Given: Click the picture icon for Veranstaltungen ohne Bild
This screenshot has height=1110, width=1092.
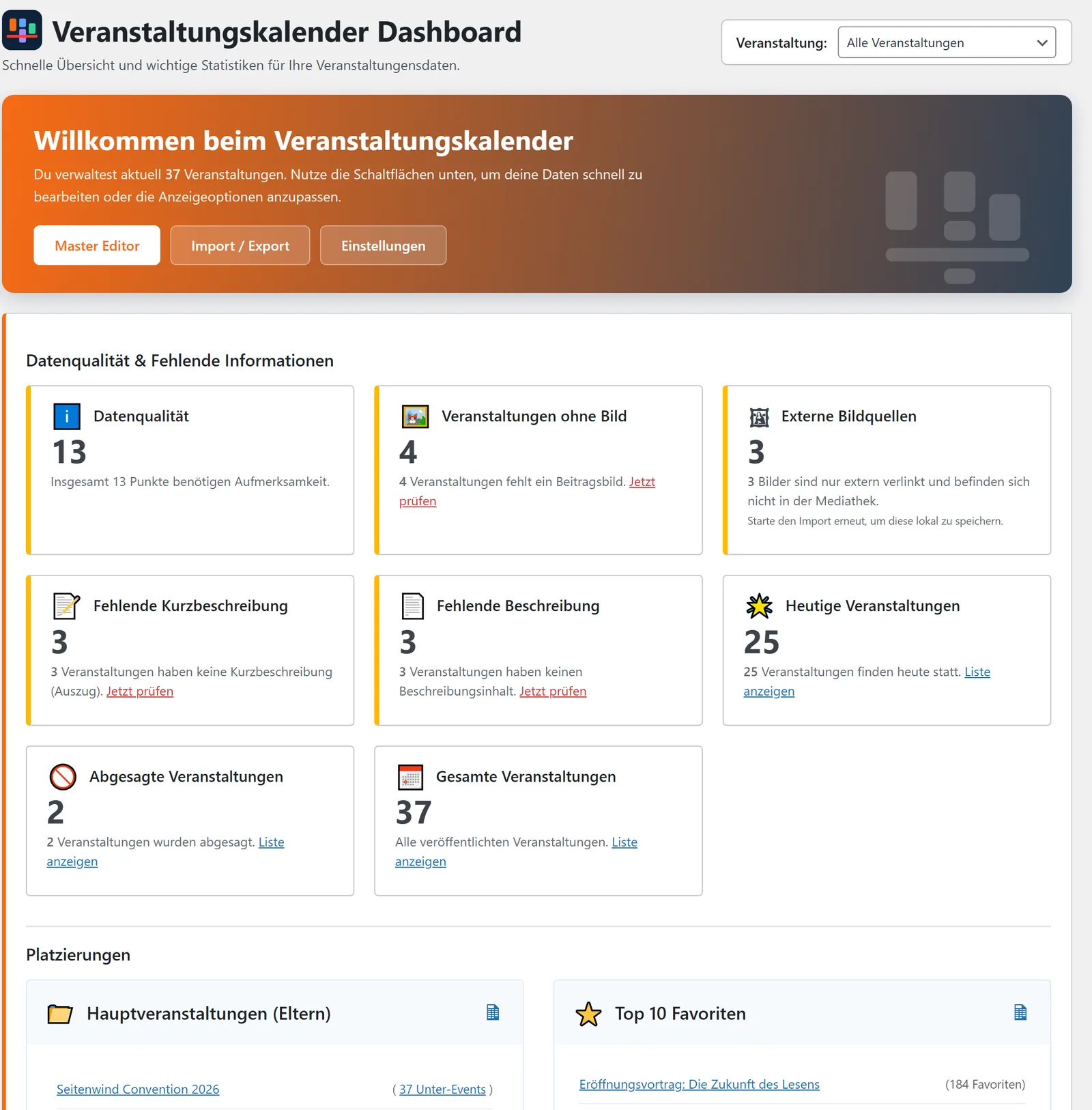Looking at the screenshot, I should (x=415, y=416).
